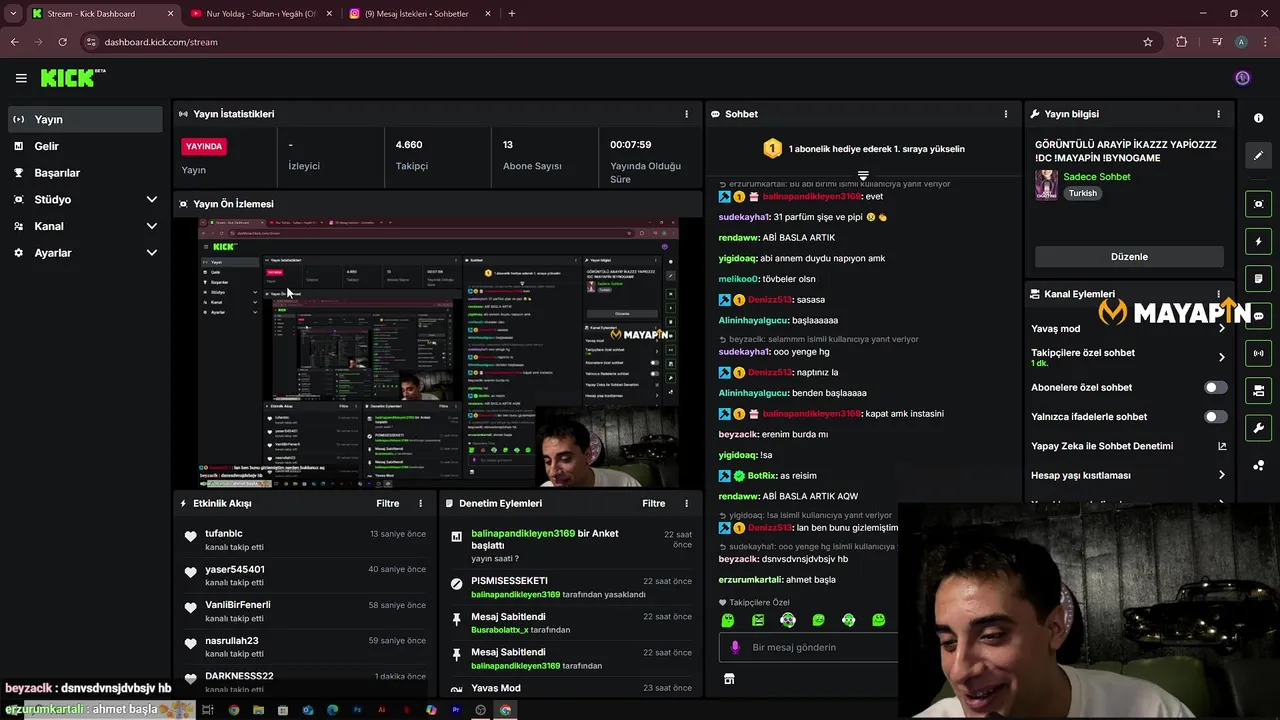Screen dimensions: 1280x720
Task: Switch to Stream - Kick Dashboard tab
Action: 103,14
